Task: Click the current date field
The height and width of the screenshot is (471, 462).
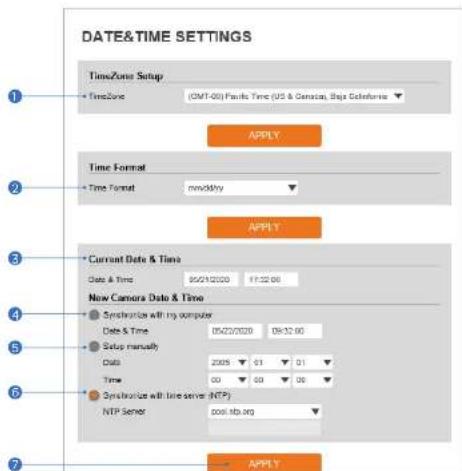Action: click(x=211, y=279)
